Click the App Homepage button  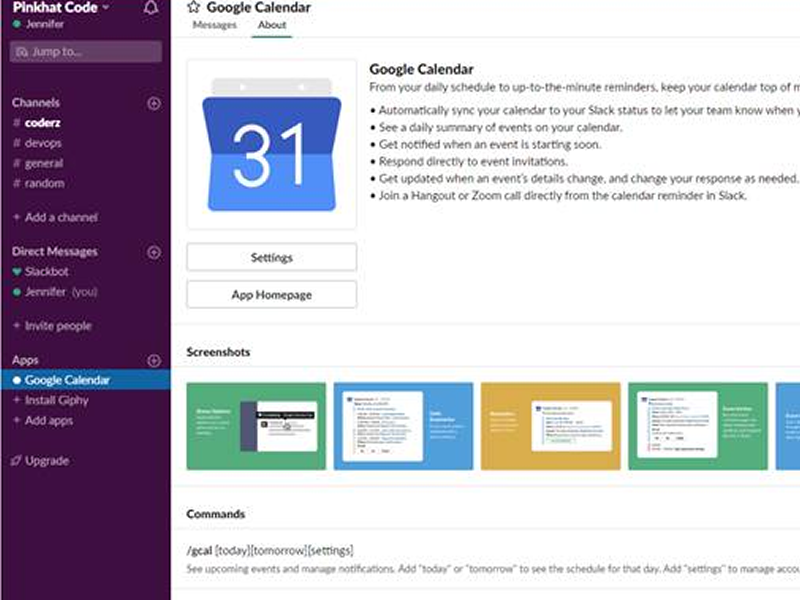pyautogui.click(x=271, y=295)
